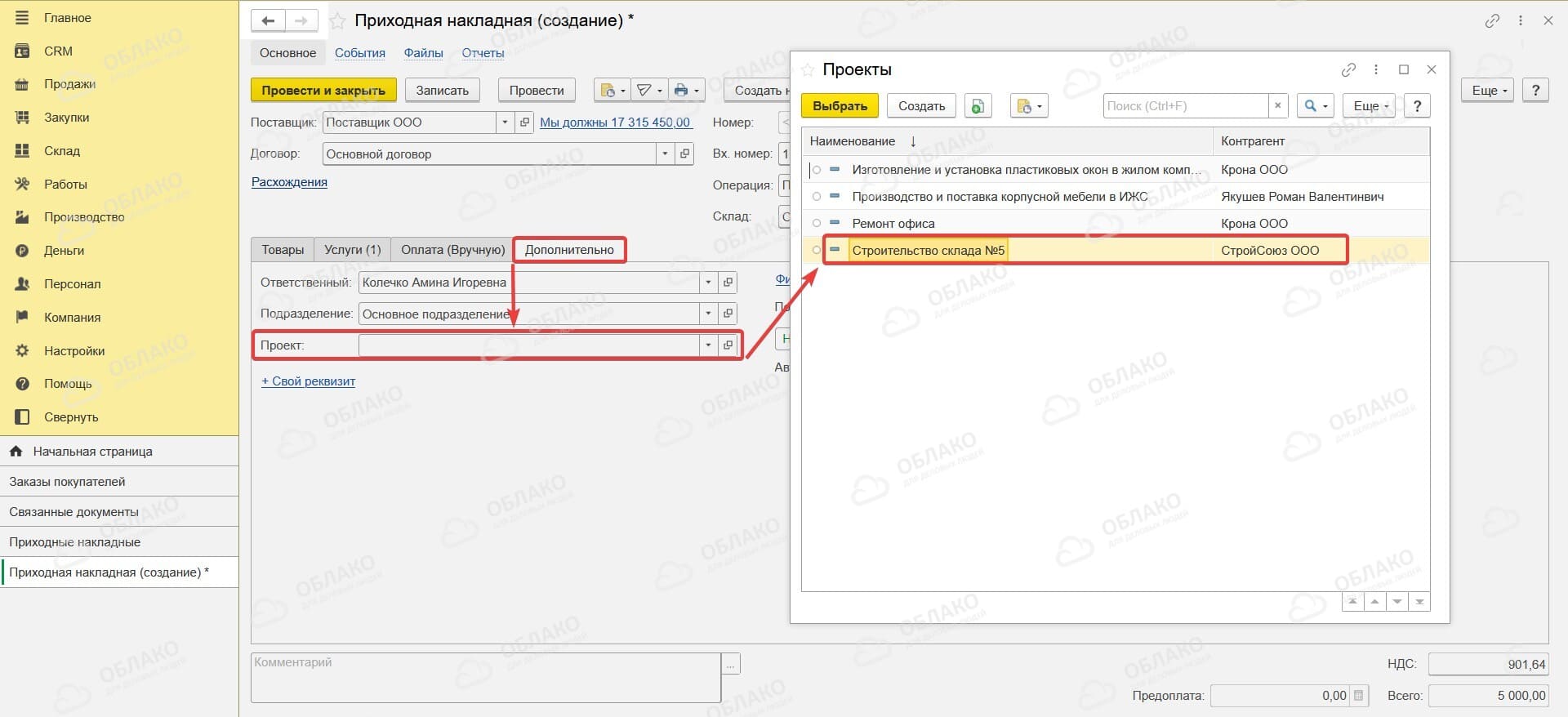The image size is (1568, 717).
Task: Expand the Ответственный dropdown list
Action: coord(708,283)
